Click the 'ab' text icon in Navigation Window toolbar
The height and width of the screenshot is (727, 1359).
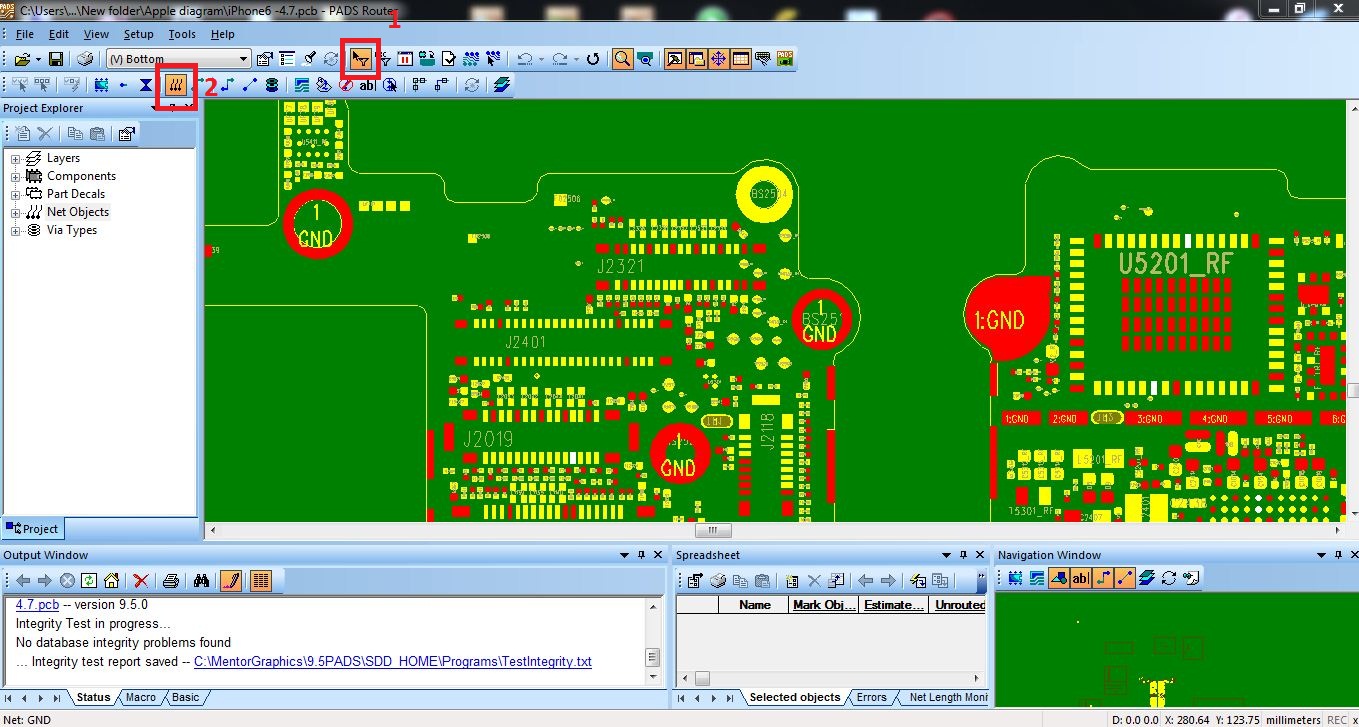(x=1080, y=578)
